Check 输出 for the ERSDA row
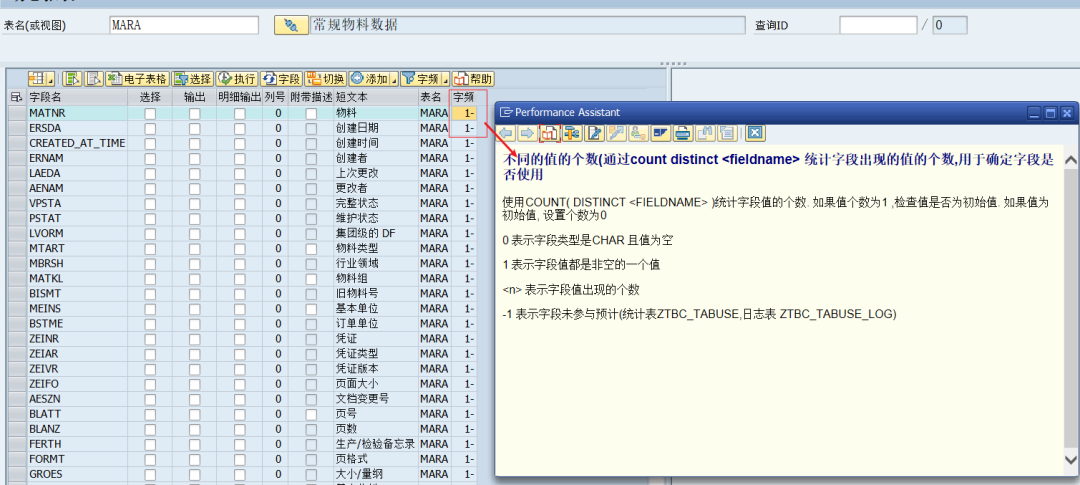1080x485 pixels. point(195,128)
